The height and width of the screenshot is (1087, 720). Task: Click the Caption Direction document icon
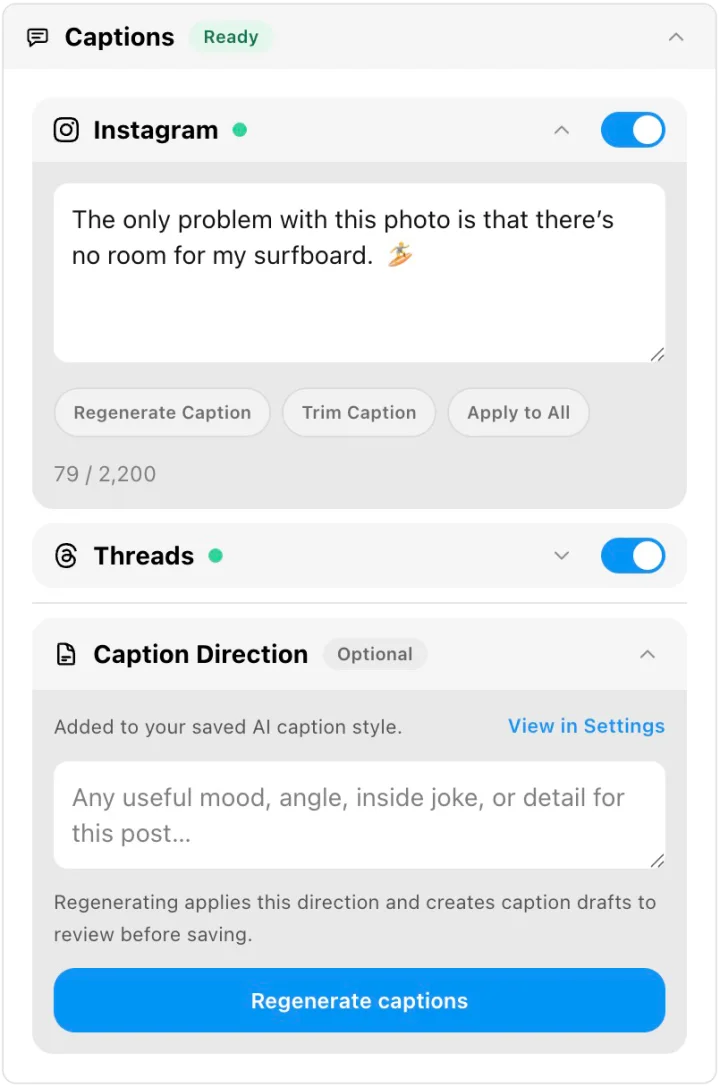pyautogui.click(x=66, y=654)
